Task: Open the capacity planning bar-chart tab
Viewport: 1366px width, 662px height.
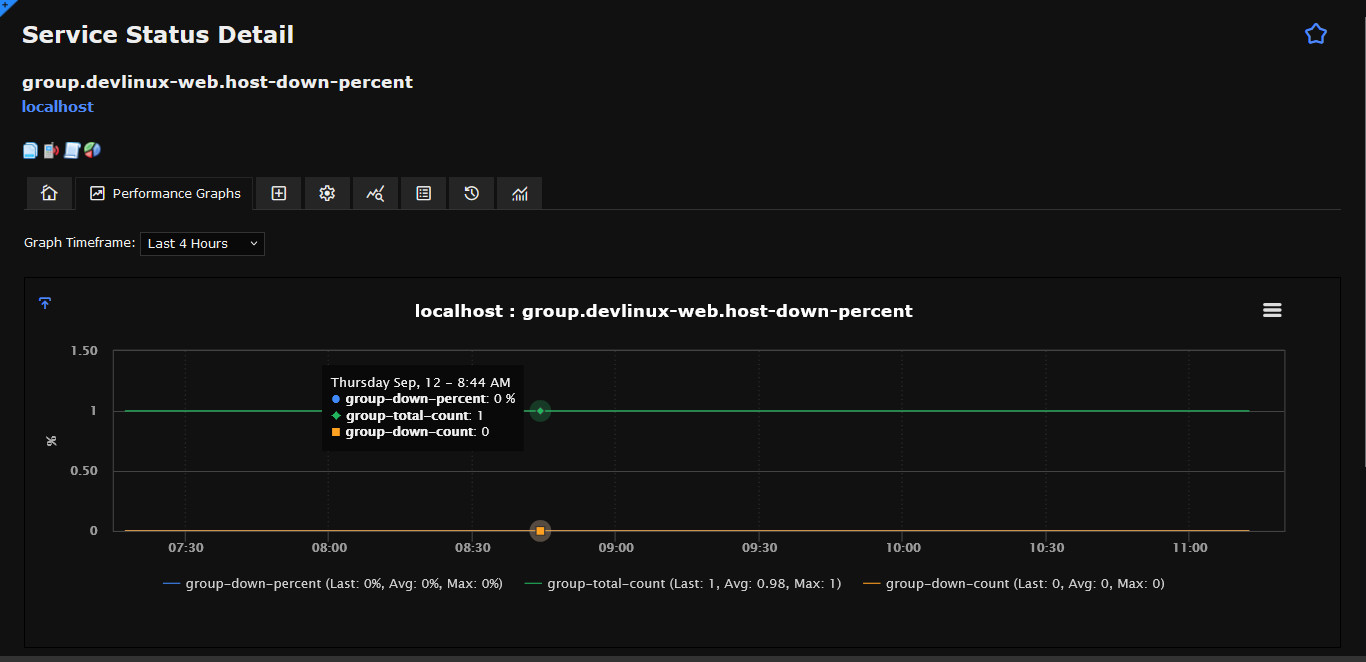Action: click(x=519, y=193)
